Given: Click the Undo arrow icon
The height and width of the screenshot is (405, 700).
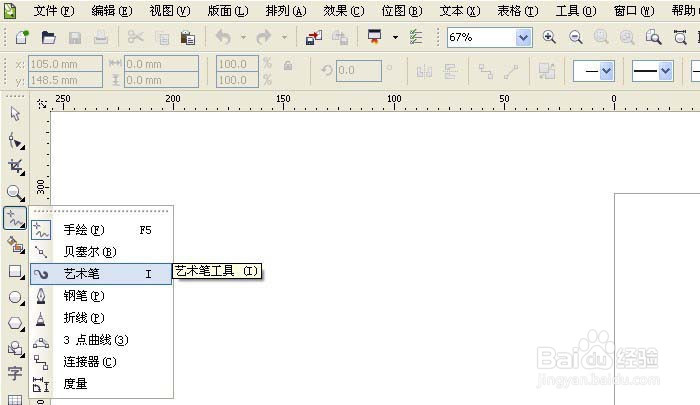Looking at the screenshot, I should pyautogui.click(x=224, y=38).
